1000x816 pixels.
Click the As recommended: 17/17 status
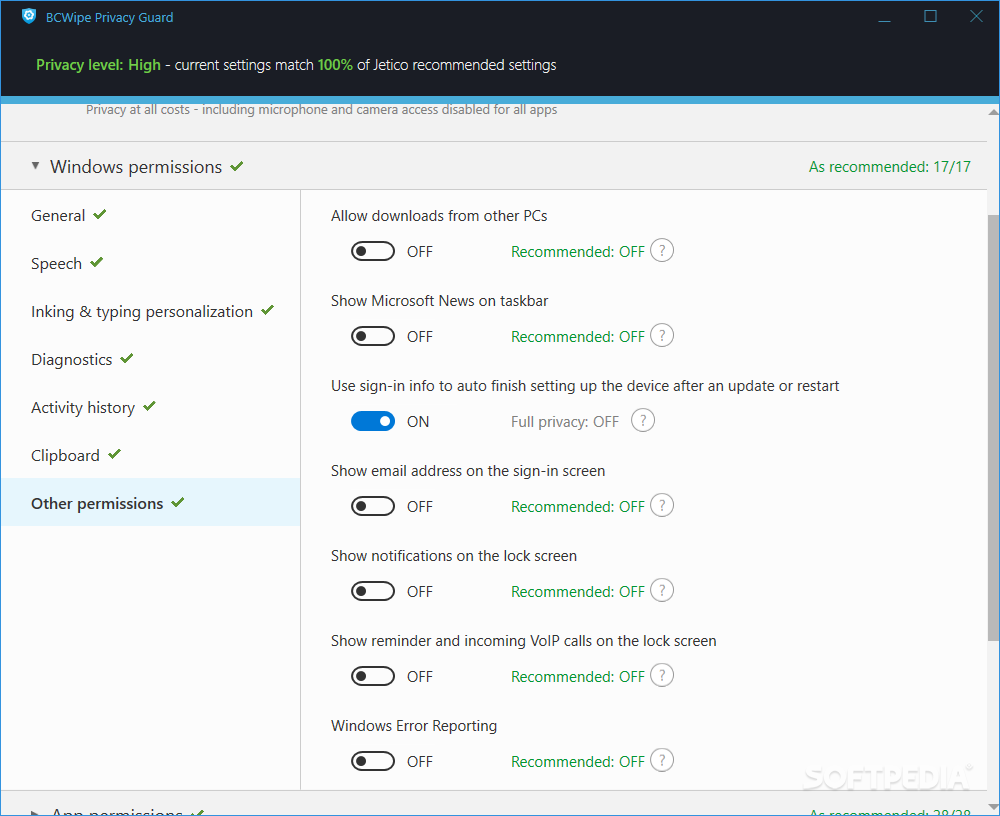point(890,167)
